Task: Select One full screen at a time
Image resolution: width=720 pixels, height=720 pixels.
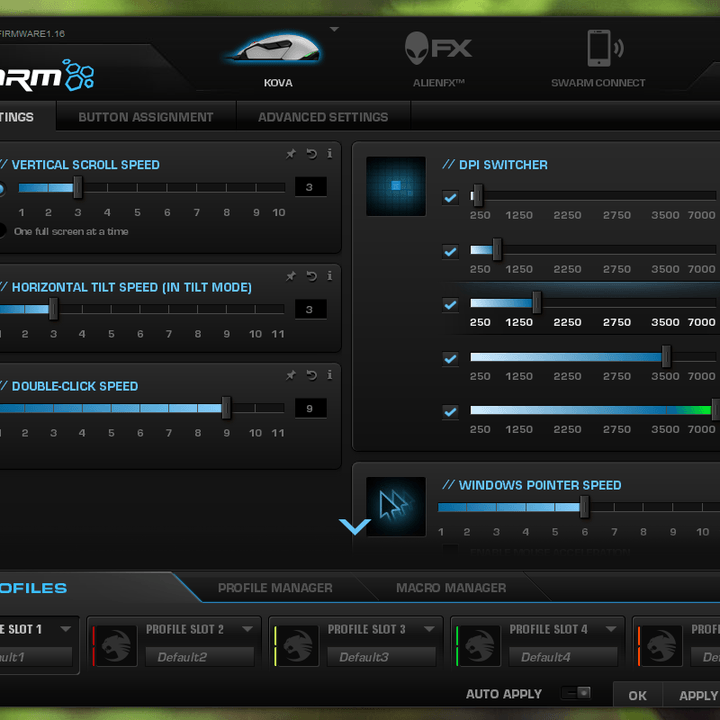Action: [x=2, y=231]
